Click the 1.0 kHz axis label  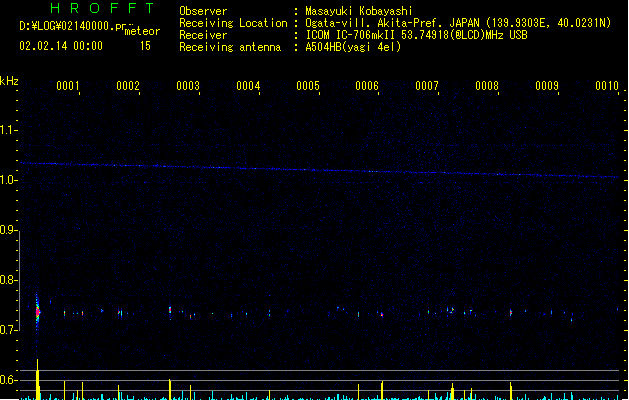pos(8,180)
